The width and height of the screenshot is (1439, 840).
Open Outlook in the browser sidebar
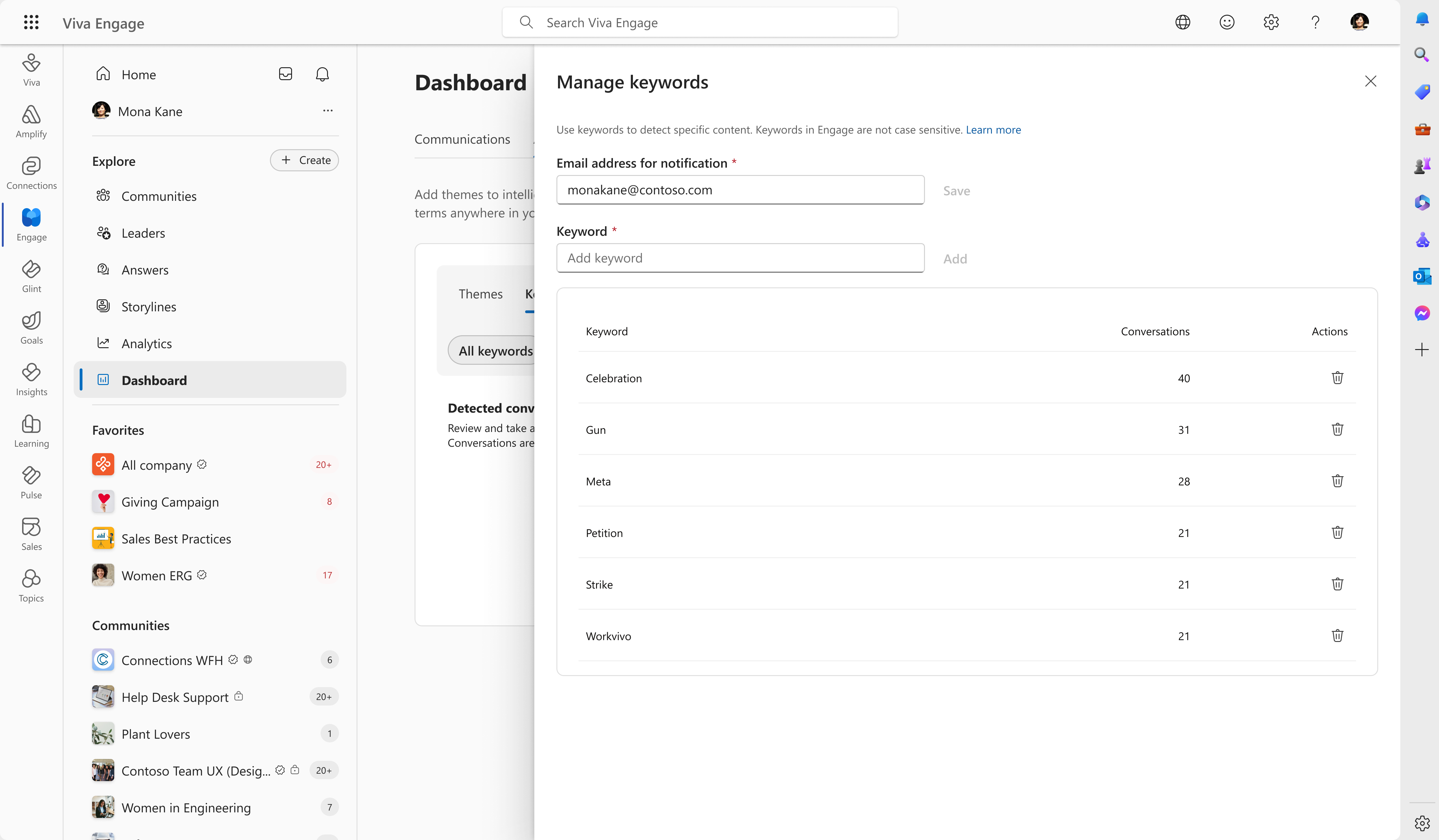(x=1422, y=277)
